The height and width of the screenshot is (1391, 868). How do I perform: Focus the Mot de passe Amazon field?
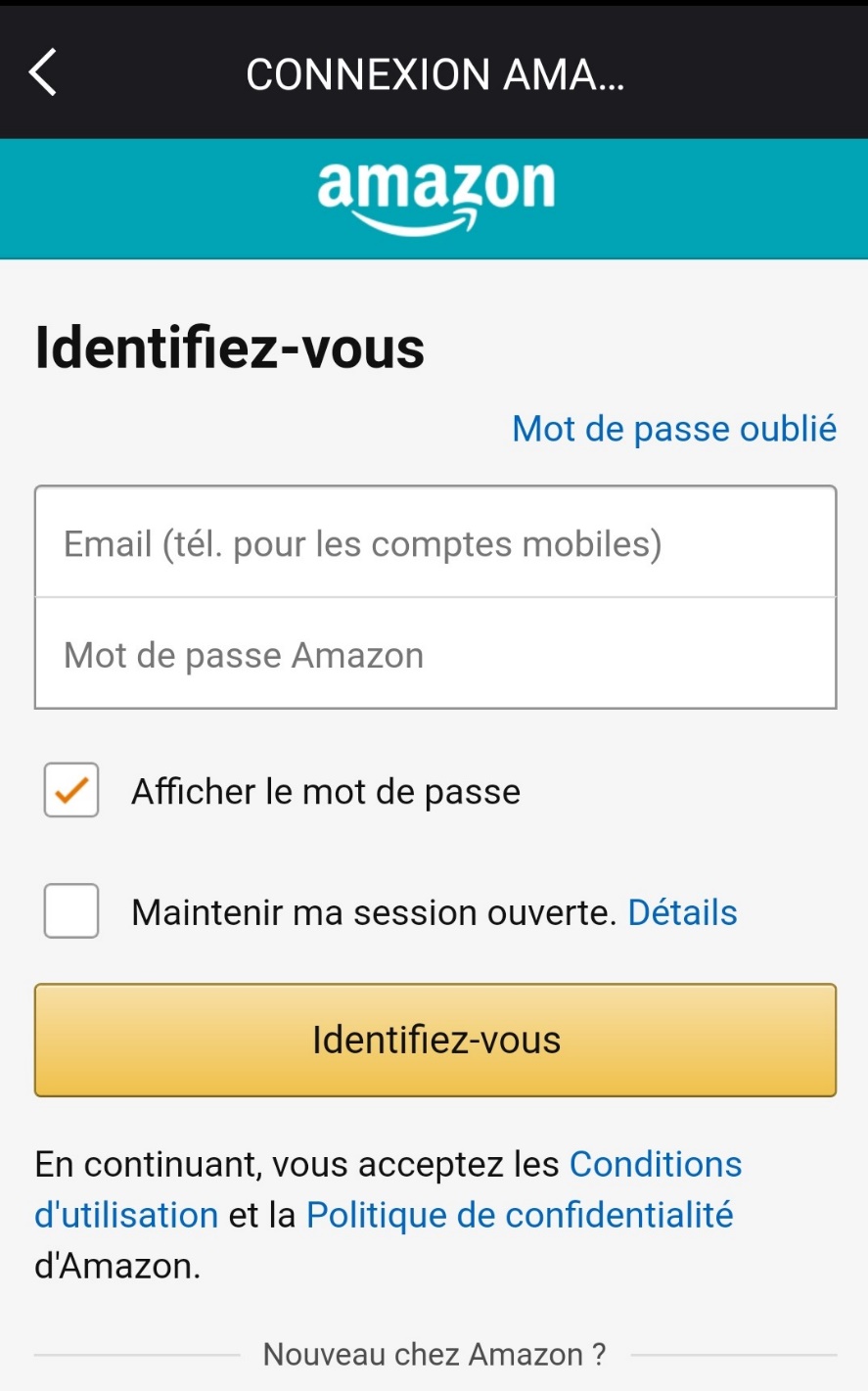(435, 655)
